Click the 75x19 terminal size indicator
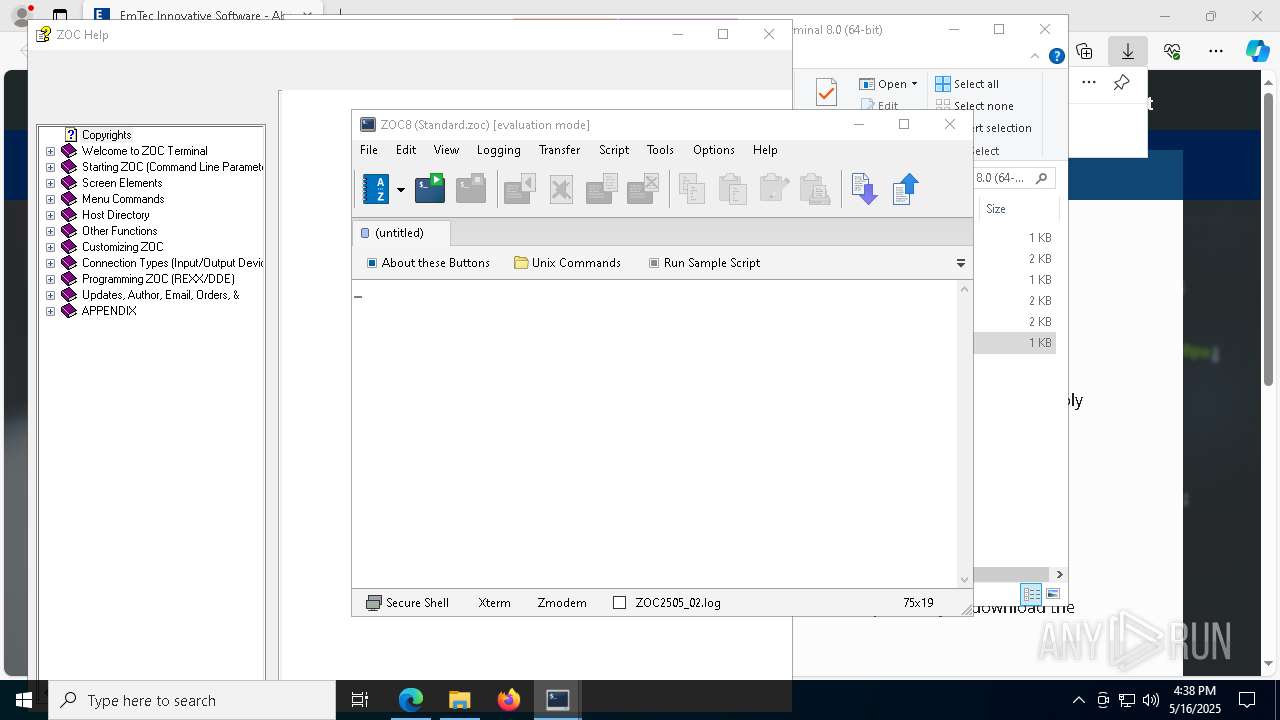 tap(918, 603)
